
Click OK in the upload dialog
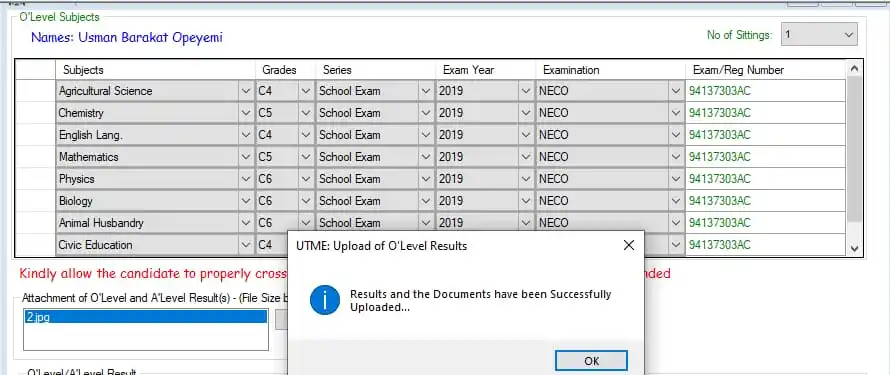pyautogui.click(x=591, y=361)
